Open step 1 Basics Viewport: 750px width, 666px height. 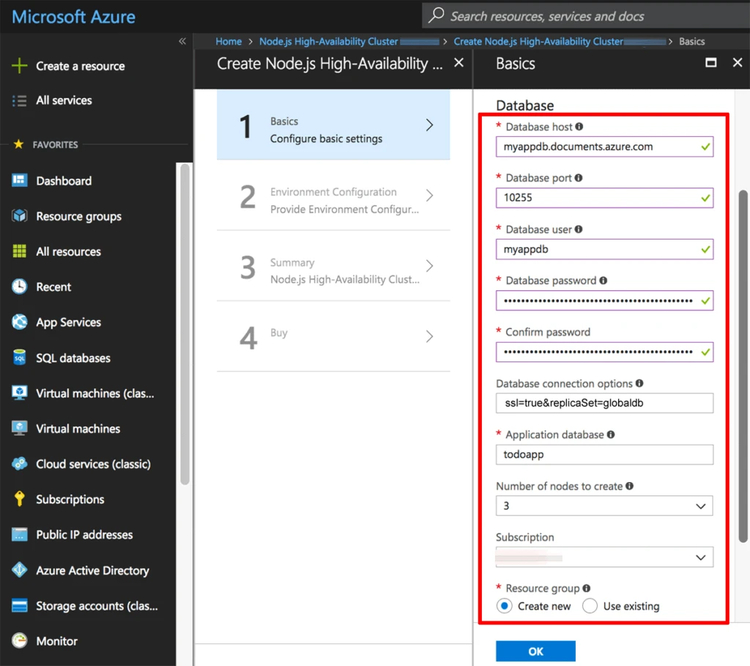point(333,125)
